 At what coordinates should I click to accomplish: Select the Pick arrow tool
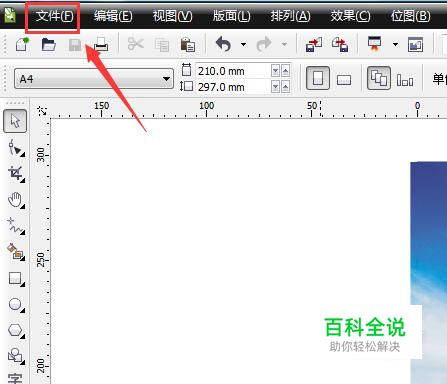(x=15, y=121)
